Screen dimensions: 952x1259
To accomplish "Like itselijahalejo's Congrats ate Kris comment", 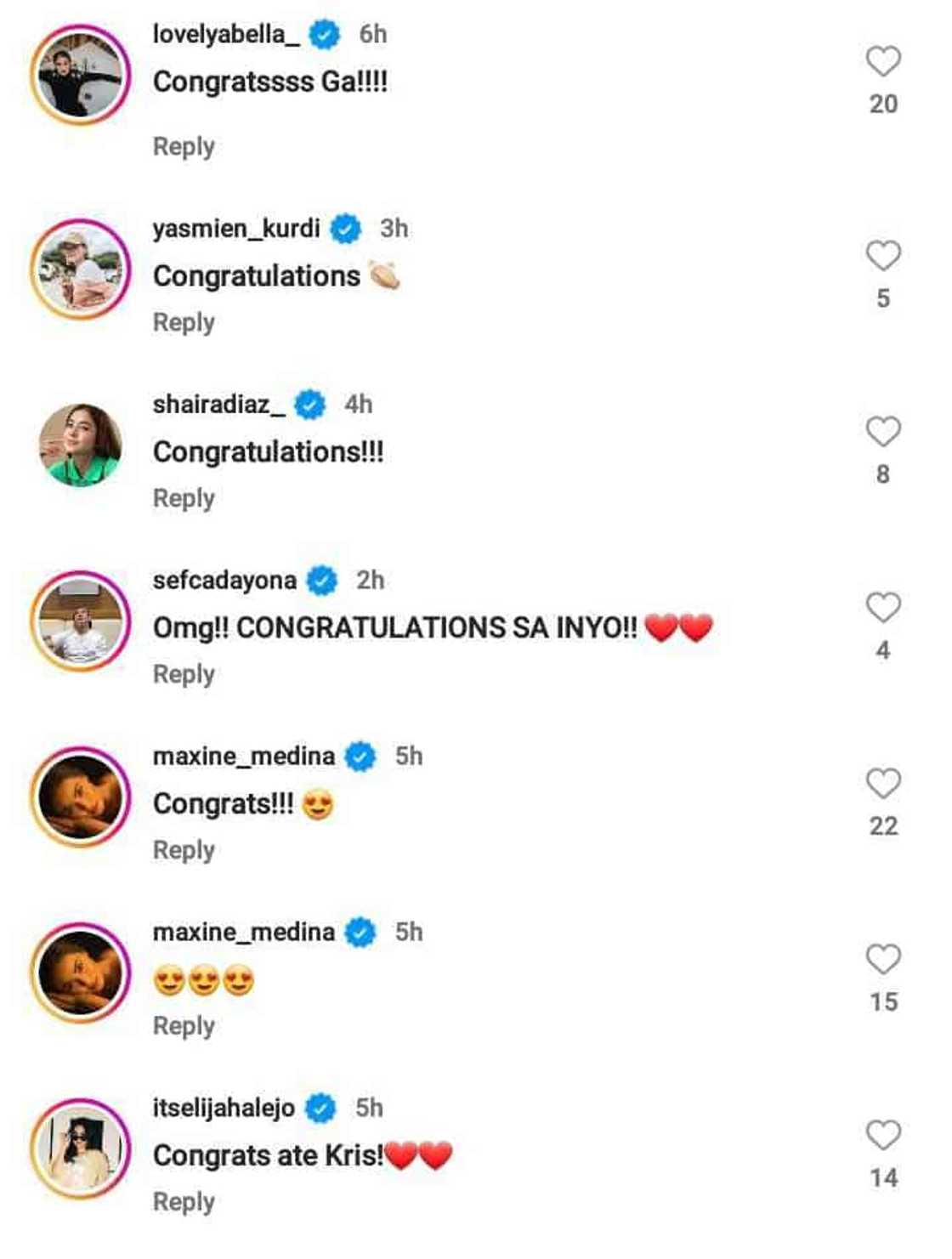I will [883, 1136].
